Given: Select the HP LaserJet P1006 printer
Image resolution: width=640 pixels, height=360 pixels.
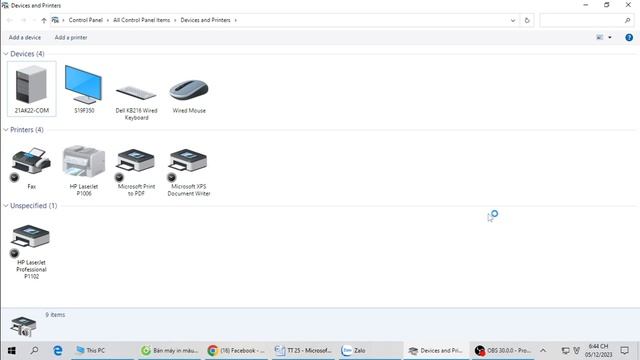Looking at the screenshot, I should [84, 171].
